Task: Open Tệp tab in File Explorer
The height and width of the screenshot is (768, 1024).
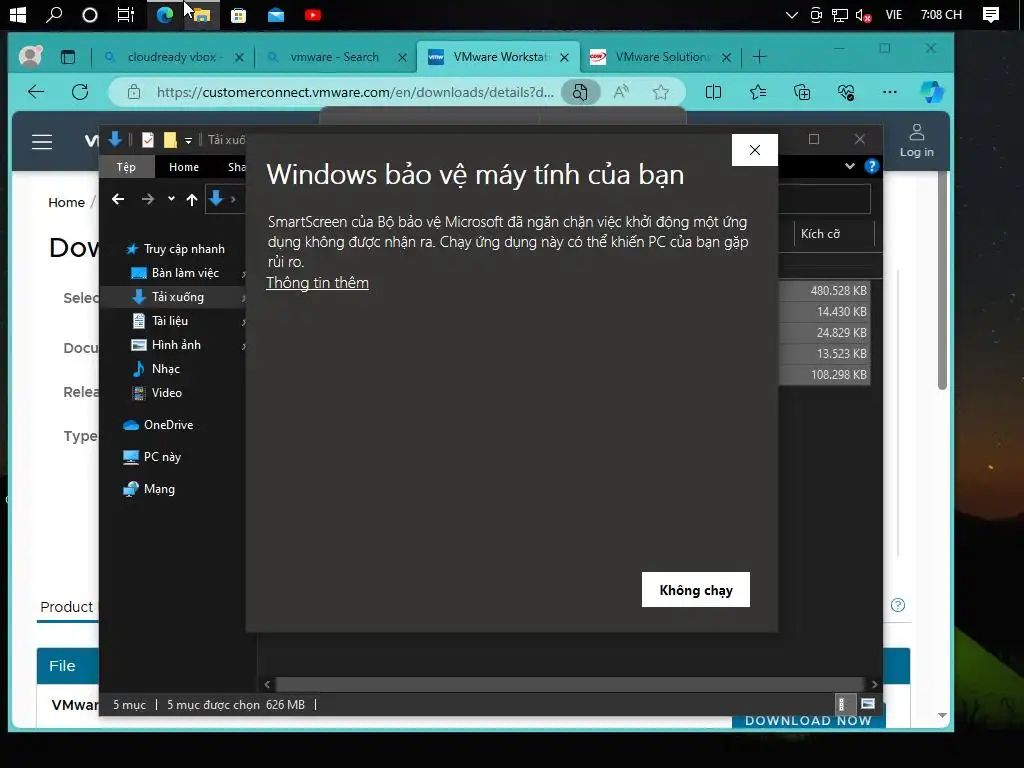Action: (126, 167)
